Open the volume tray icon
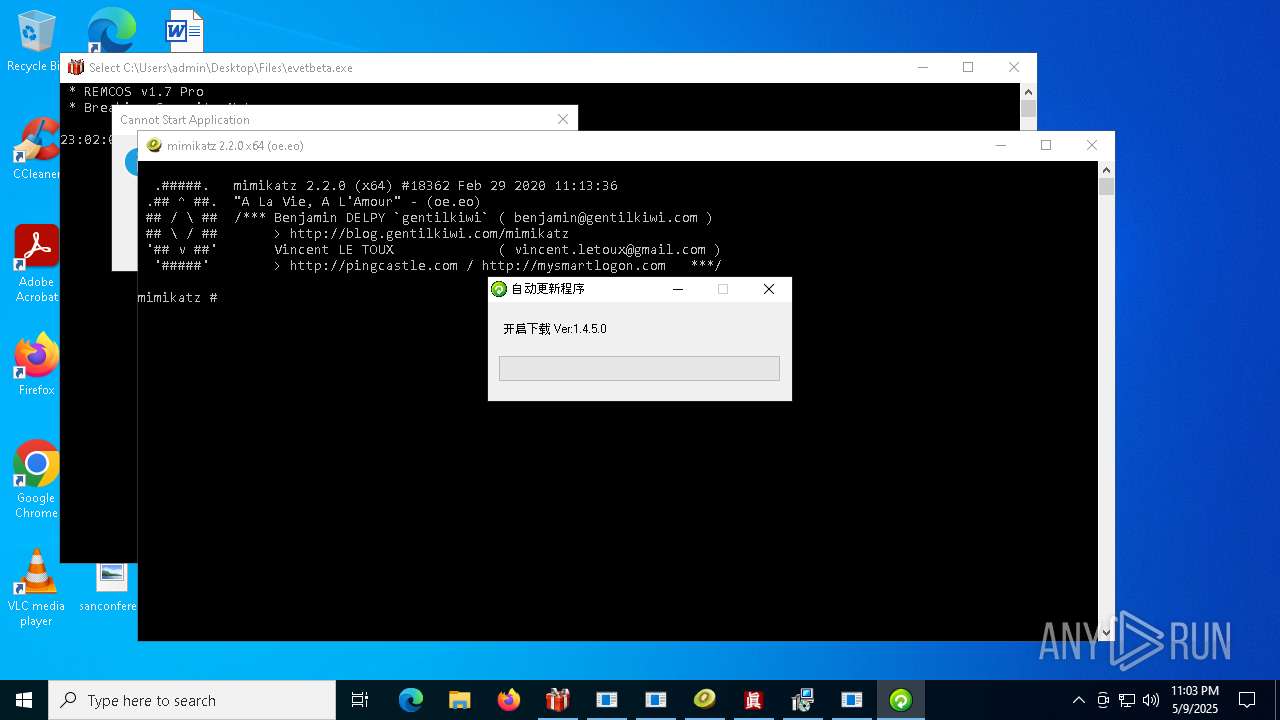Image resolution: width=1280 pixels, height=720 pixels. pos(1151,700)
